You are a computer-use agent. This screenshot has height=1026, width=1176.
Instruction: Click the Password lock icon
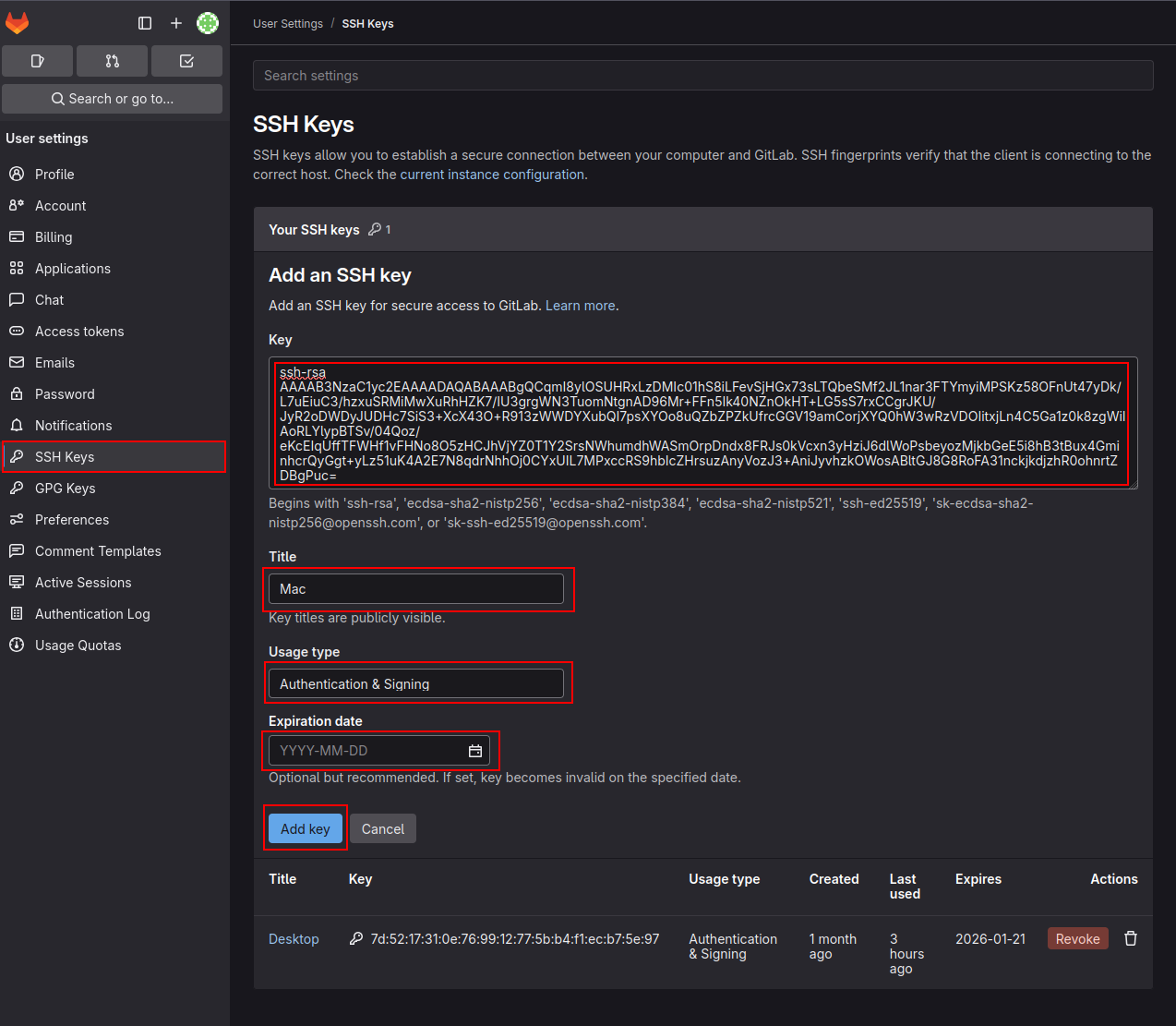(17, 393)
